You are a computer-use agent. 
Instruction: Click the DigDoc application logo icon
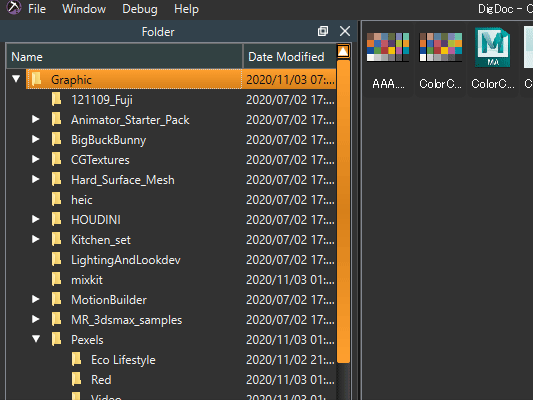[14, 7]
